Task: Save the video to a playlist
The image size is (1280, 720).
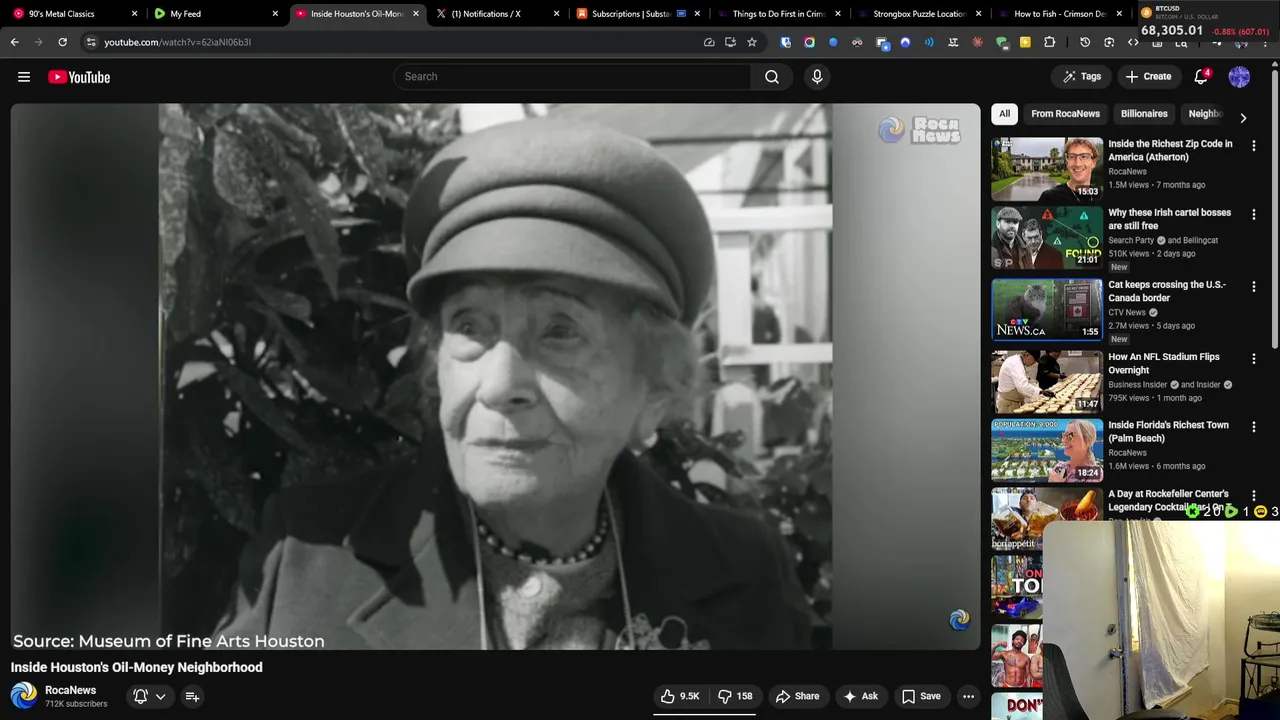Action: pos(921,696)
